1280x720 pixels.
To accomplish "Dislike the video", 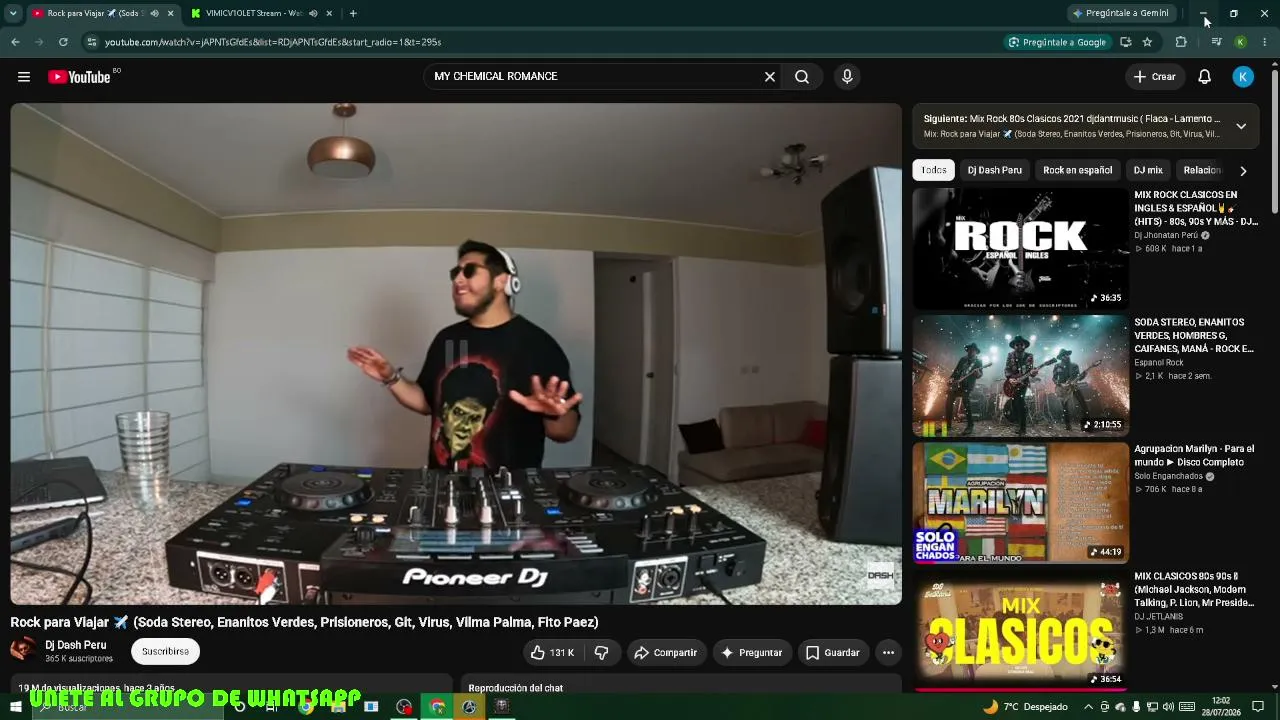I will (x=602, y=653).
